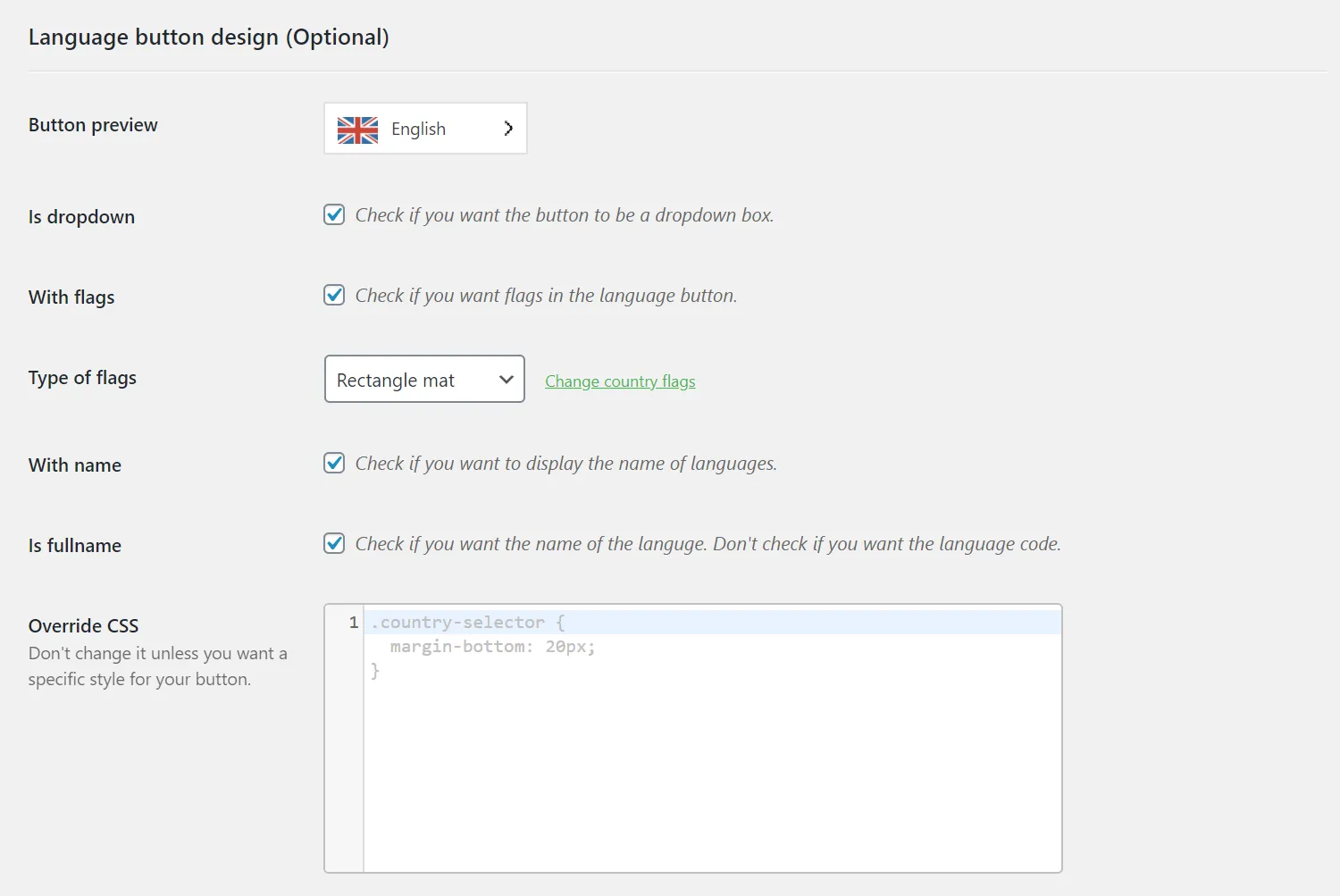Click the British flag icon in button preview
1340x896 pixels.
357,130
